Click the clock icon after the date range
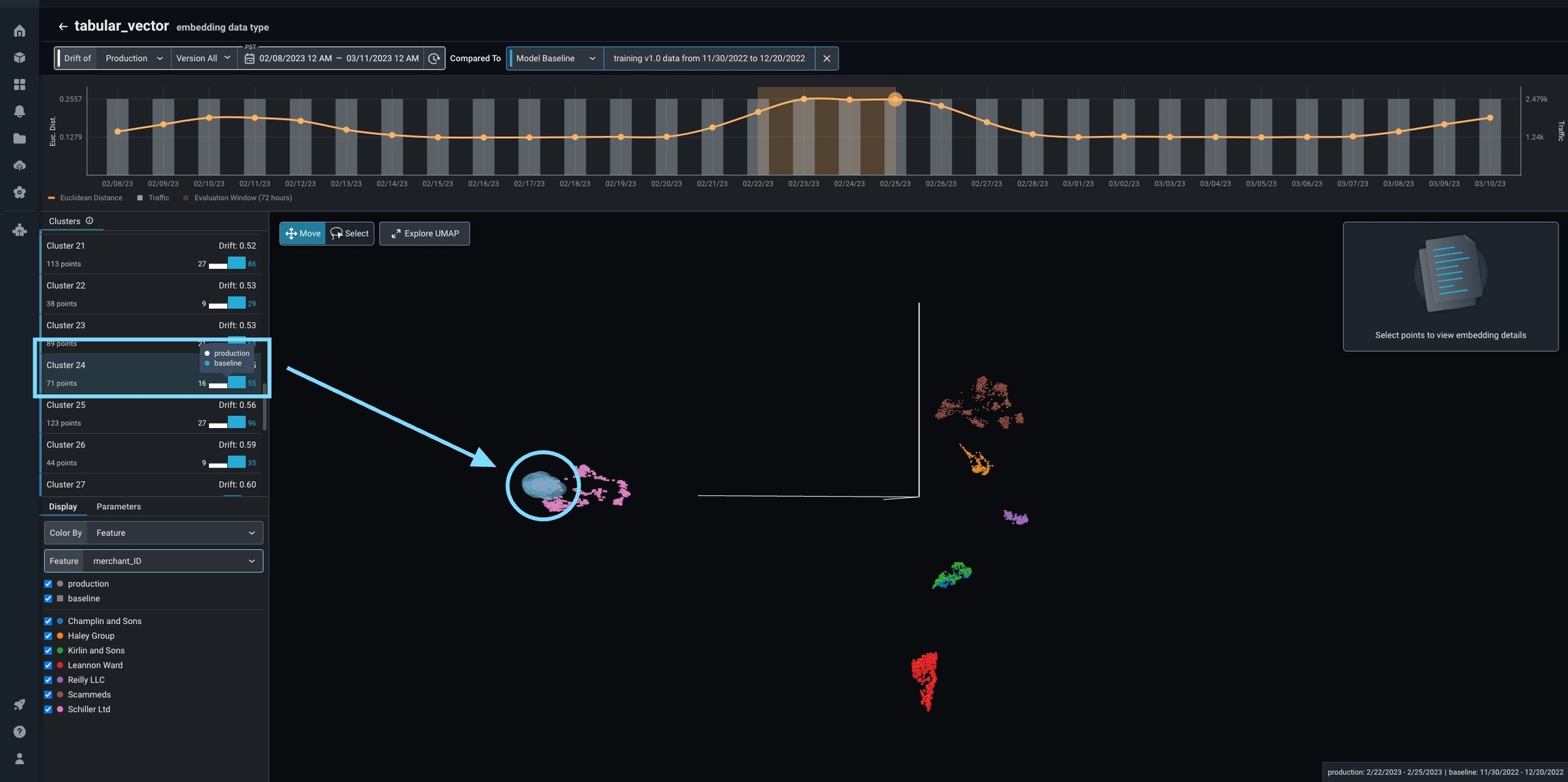Screen dimensions: 1568x782 [434, 59]
